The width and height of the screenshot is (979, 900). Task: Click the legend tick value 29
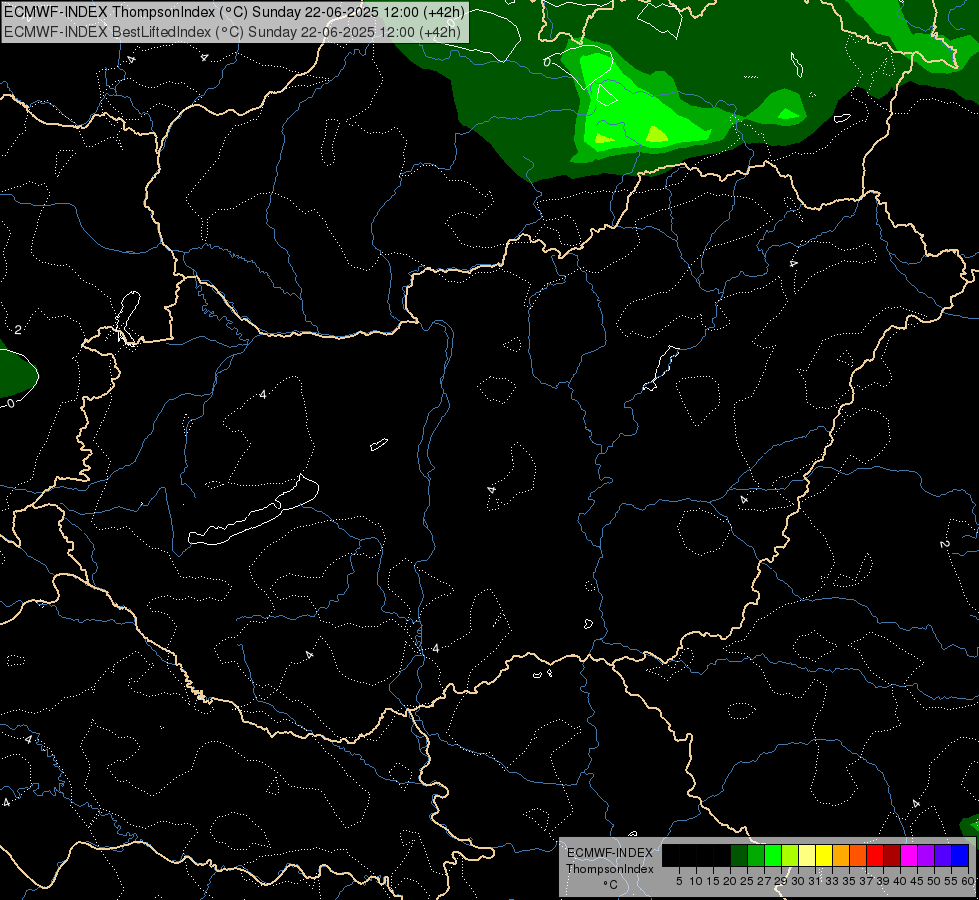tap(780, 881)
